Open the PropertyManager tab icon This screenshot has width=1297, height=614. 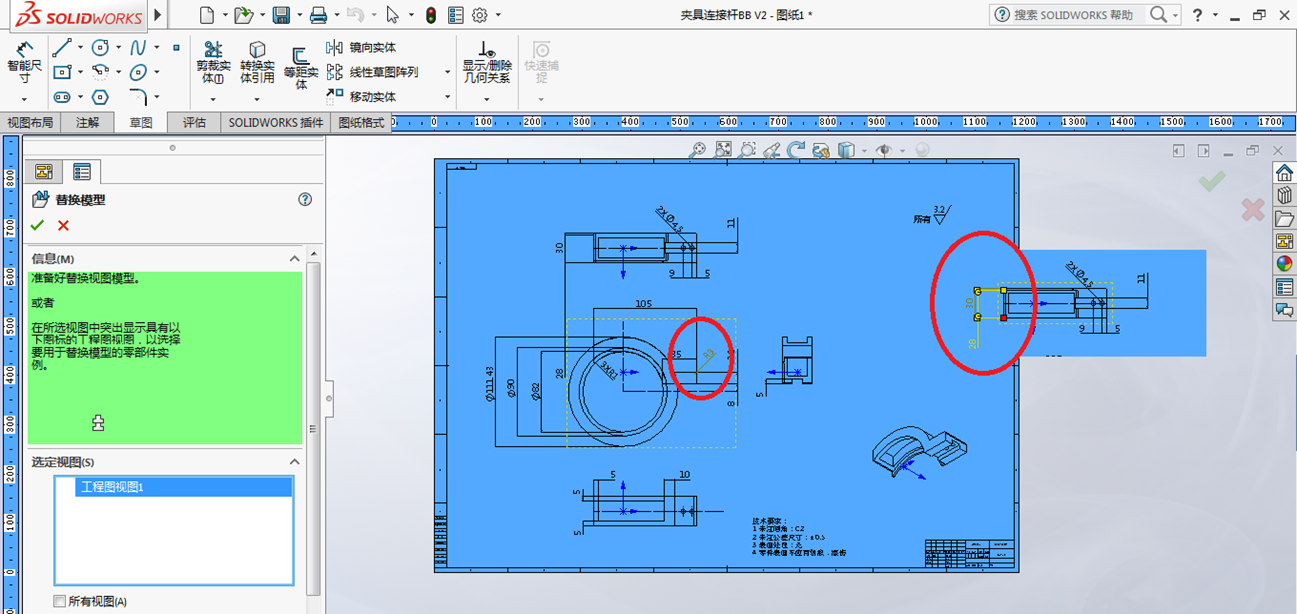coord(82,172)
